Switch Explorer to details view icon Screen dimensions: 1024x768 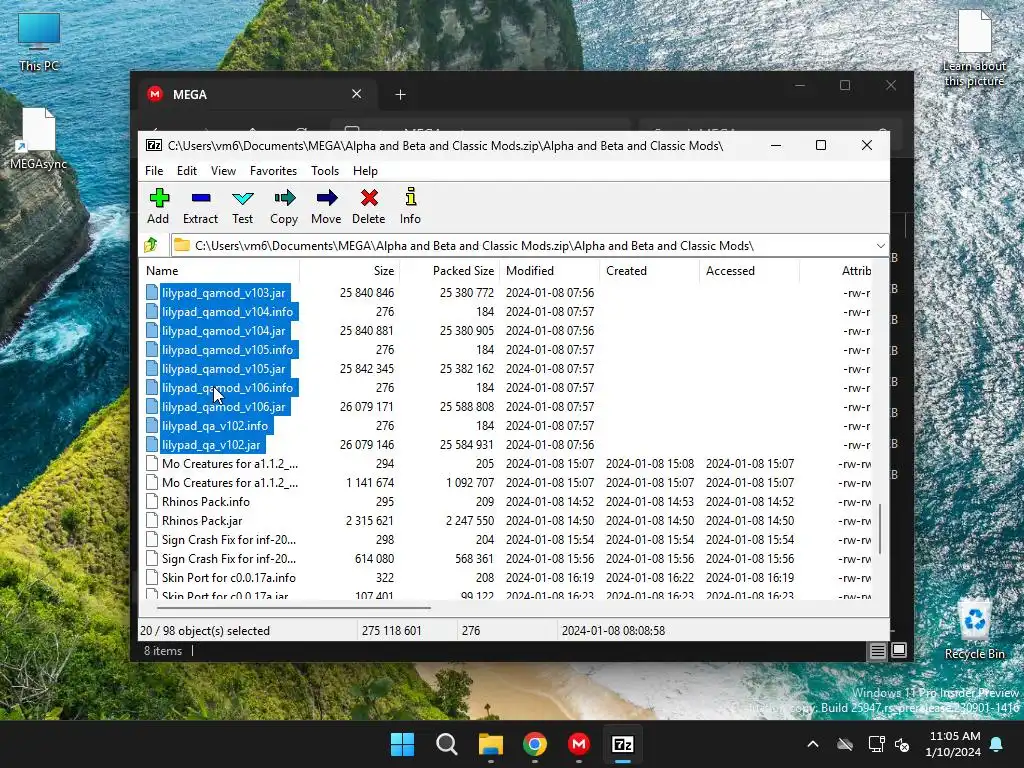(878, 650)
